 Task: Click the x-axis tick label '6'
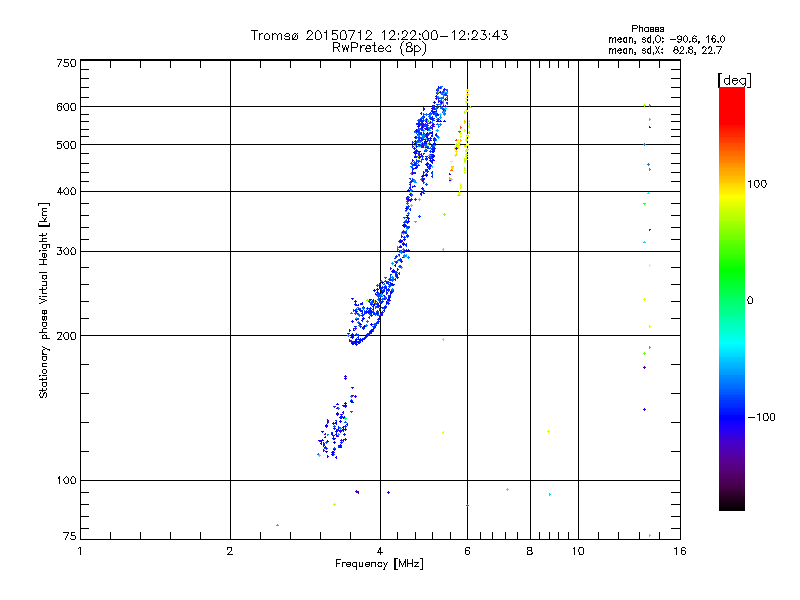point(467,551)
